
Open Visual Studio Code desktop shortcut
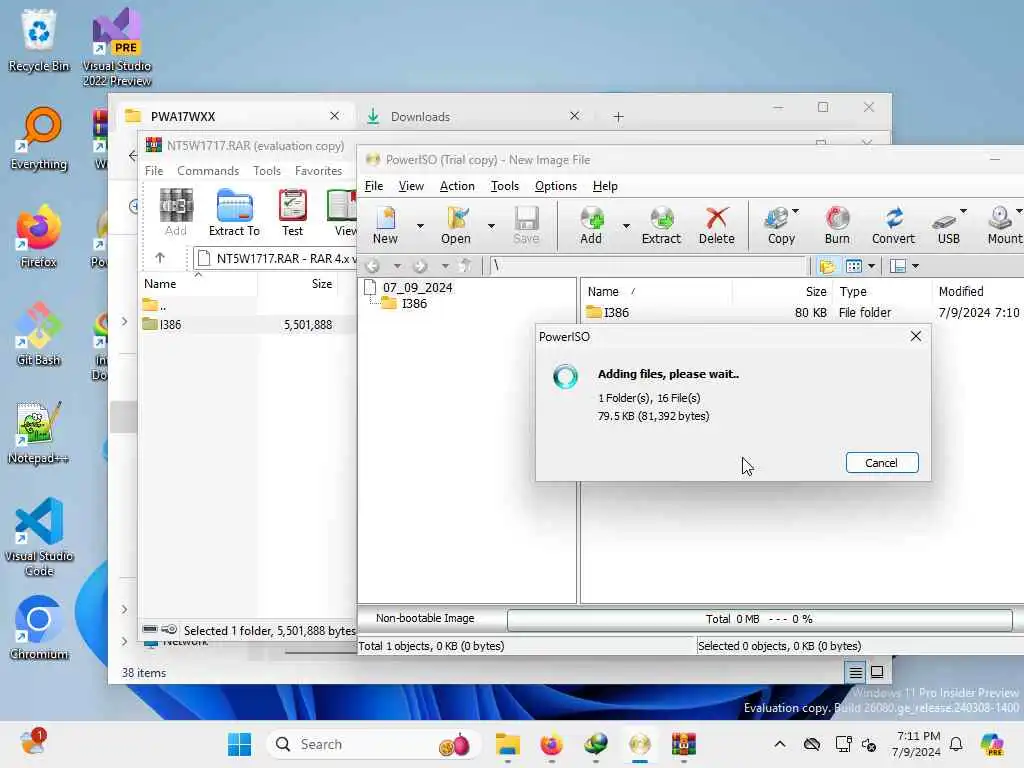(39, 537)
